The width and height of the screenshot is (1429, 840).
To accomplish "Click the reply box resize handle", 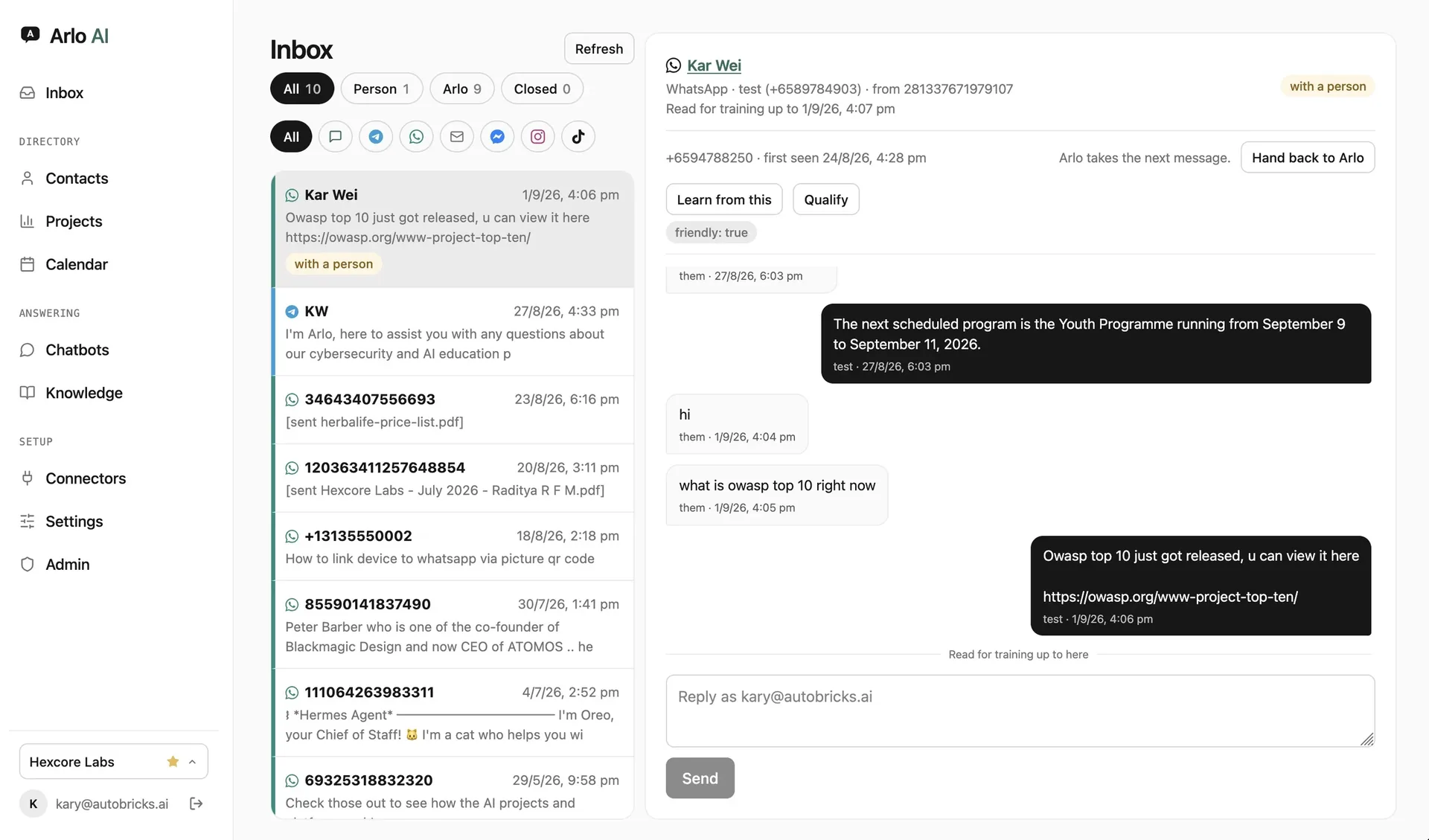I will 1367,739.
